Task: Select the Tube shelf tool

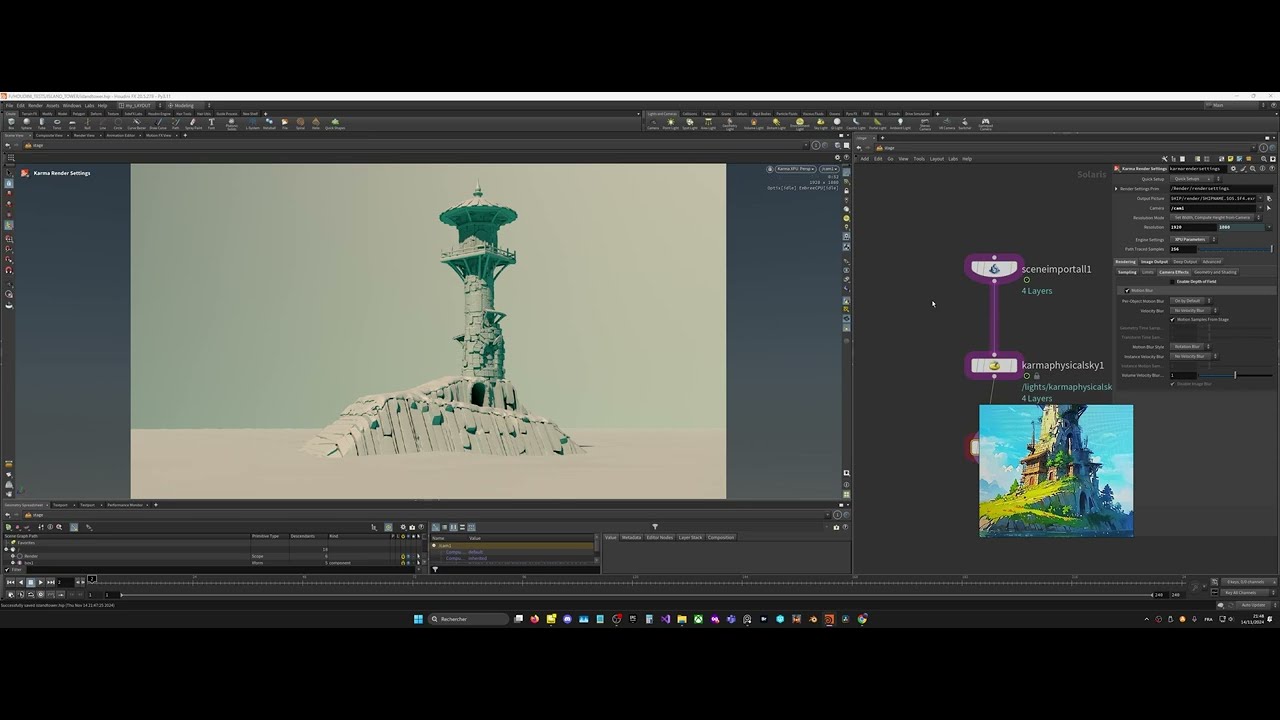Action: click(x=42, y=122)
